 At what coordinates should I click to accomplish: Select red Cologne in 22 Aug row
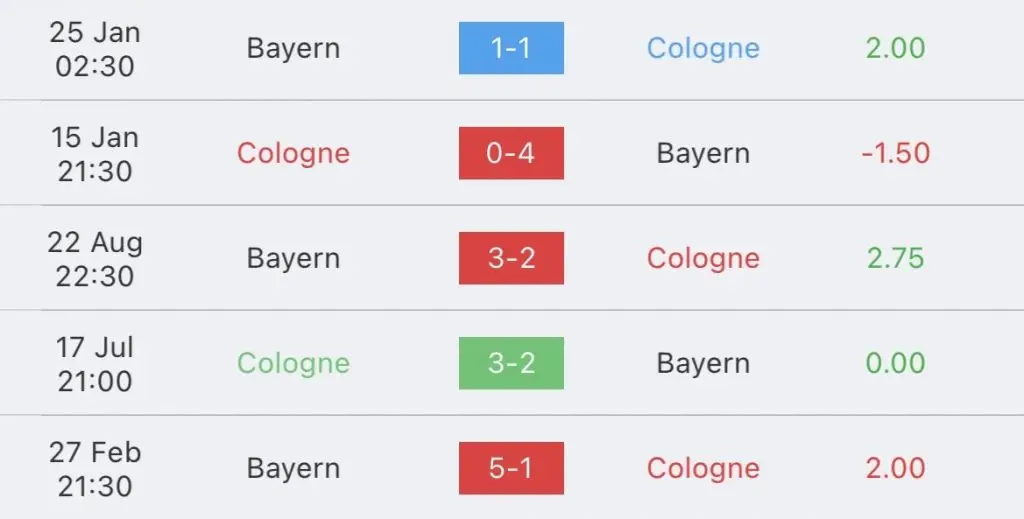click(x=703, y=259)
